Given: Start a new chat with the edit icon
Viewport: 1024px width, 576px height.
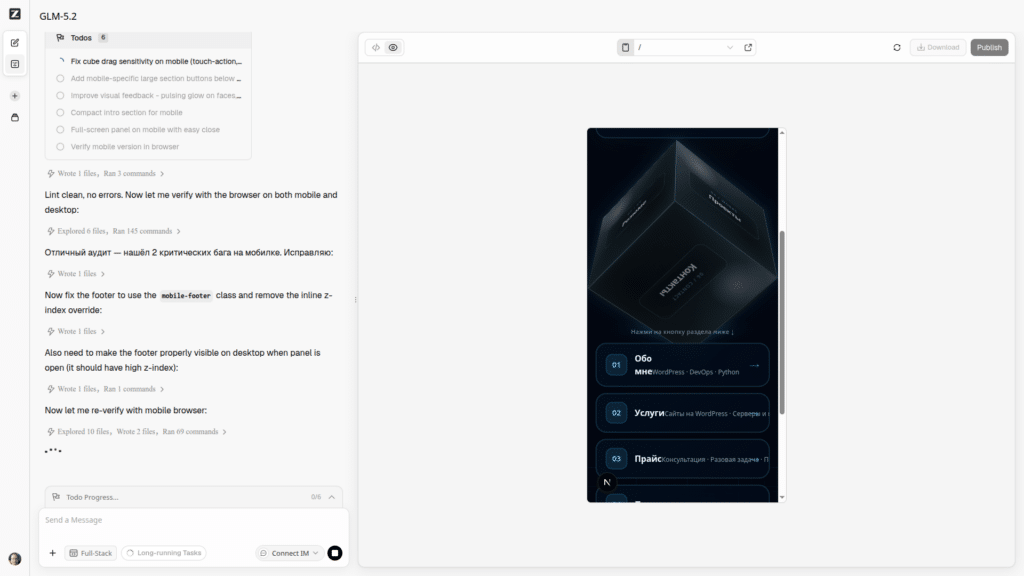Looking at the screenshot, I should pos(14,42).
